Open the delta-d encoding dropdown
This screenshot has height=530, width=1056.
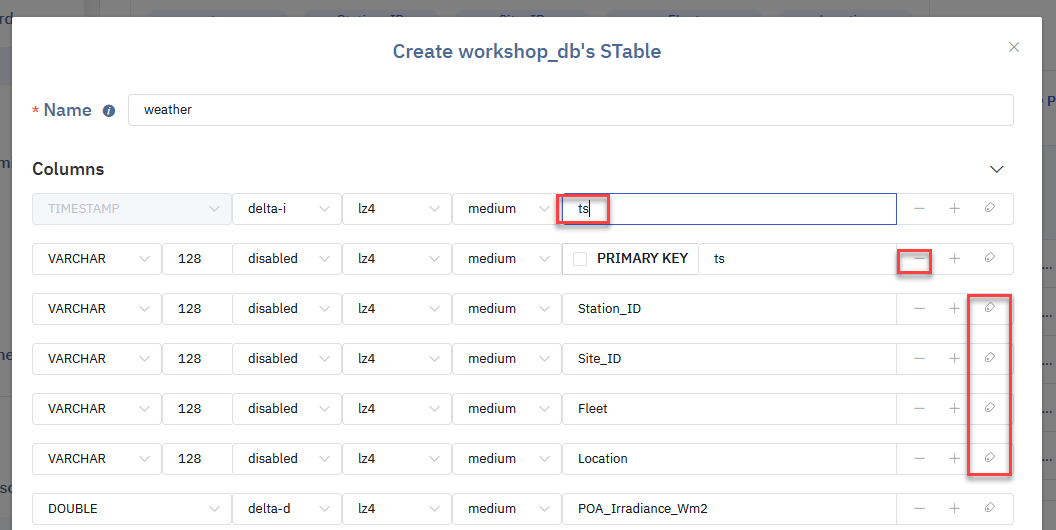point(286,508)
